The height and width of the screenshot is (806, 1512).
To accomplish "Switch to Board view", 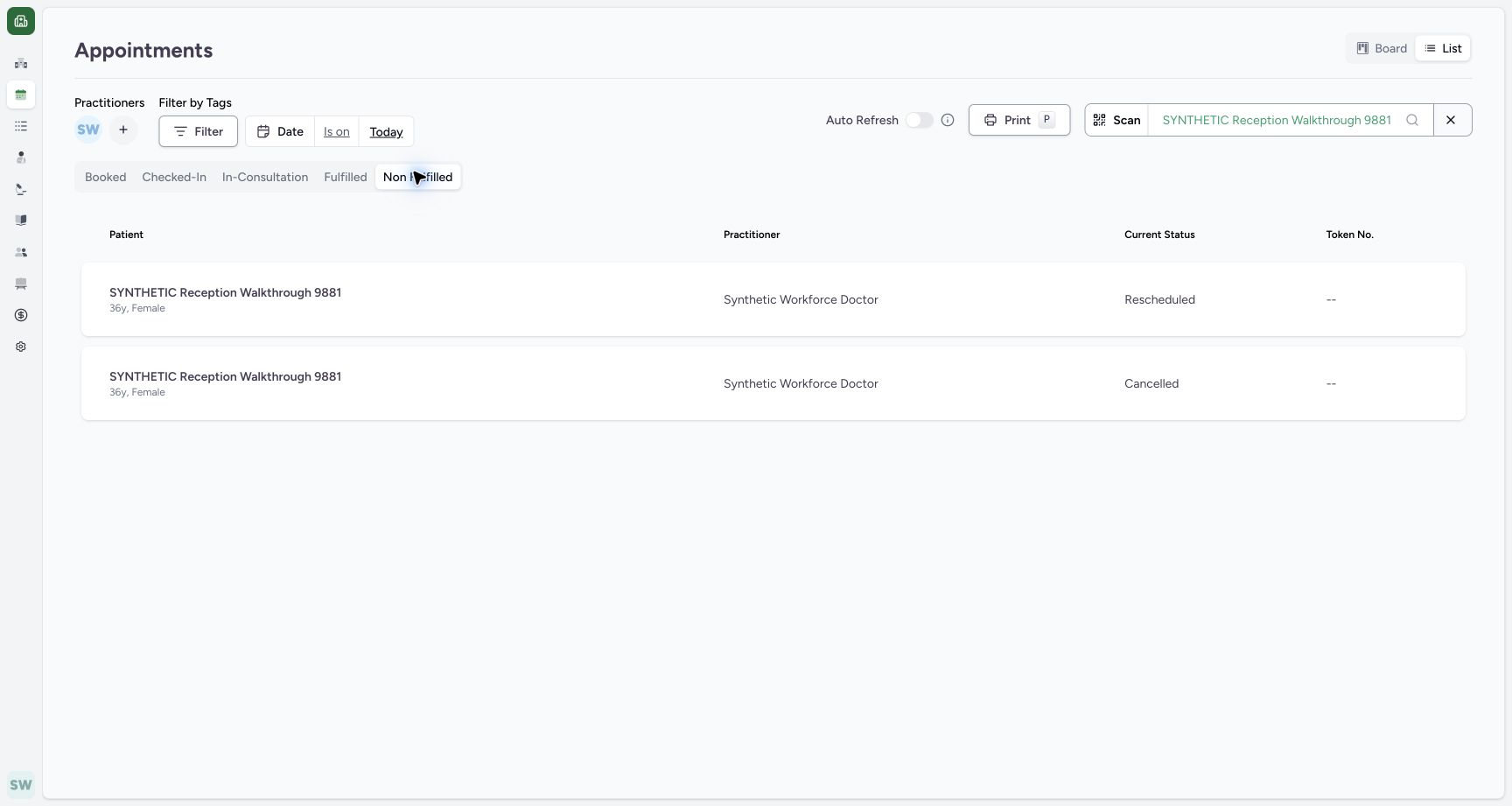I will (1382, 48).
